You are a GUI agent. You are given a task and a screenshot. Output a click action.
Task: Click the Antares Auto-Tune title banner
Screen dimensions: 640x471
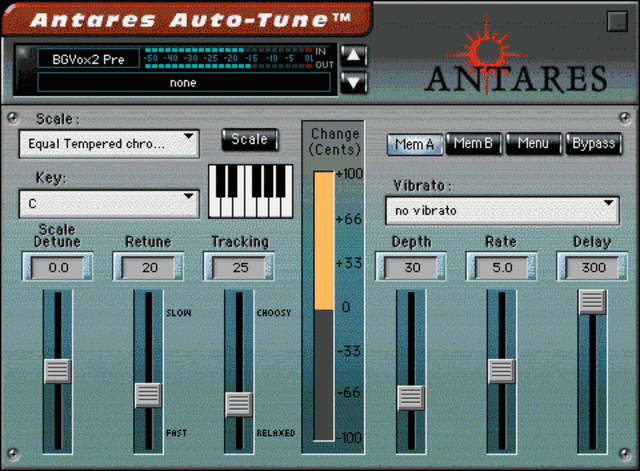tap(187, 19)
